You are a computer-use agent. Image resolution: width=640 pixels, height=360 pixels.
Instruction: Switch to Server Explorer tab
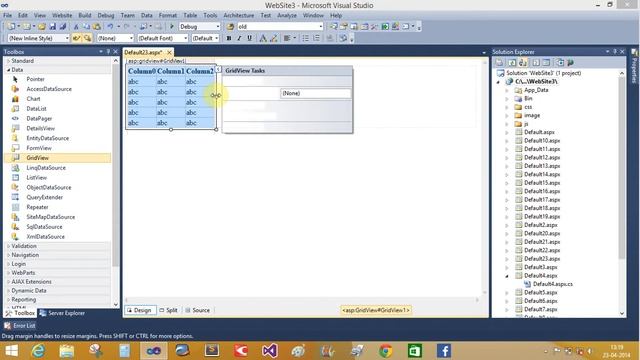click(x=62, y=313)
